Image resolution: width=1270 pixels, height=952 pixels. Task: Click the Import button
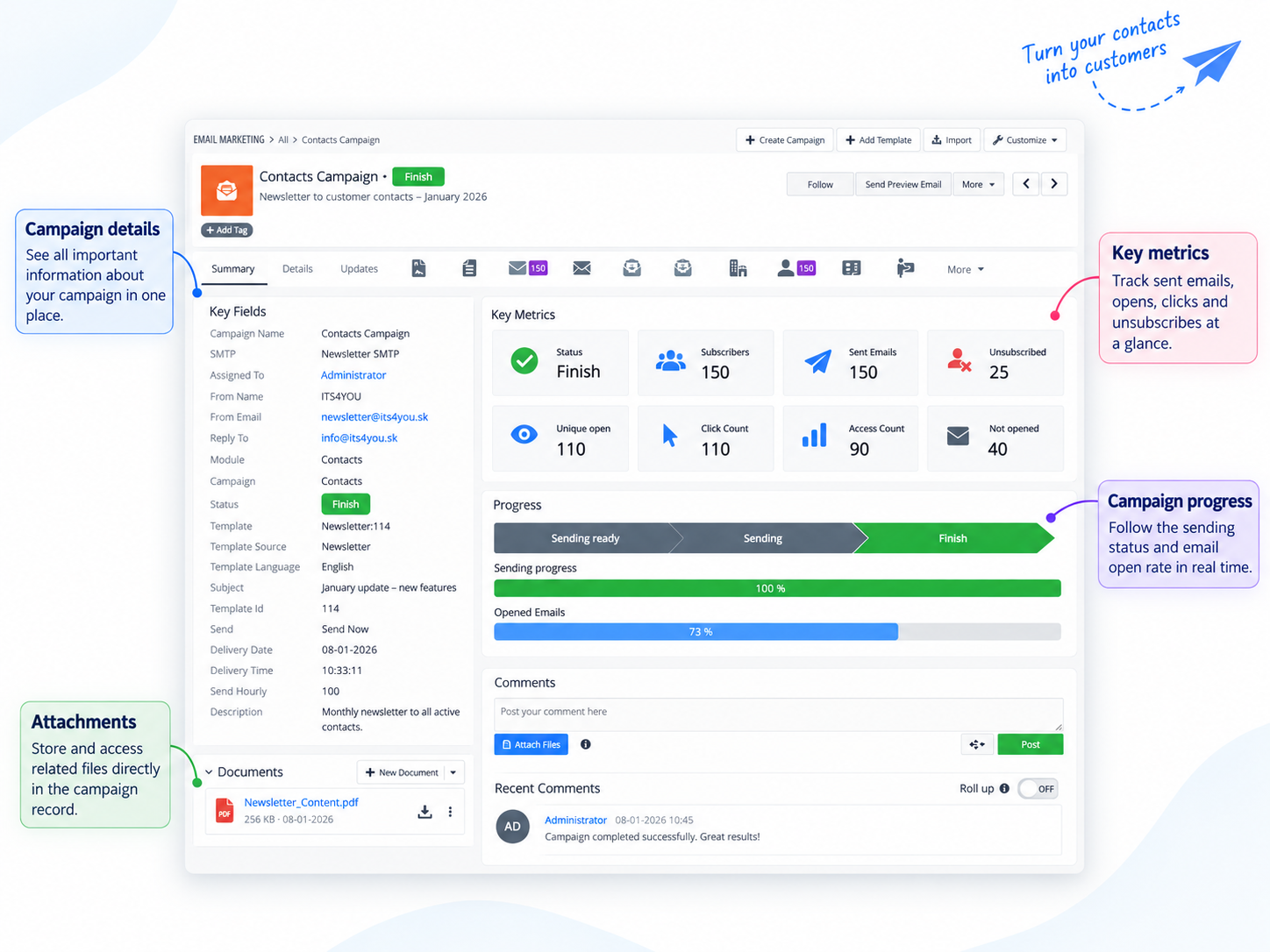tap(952, 140)
